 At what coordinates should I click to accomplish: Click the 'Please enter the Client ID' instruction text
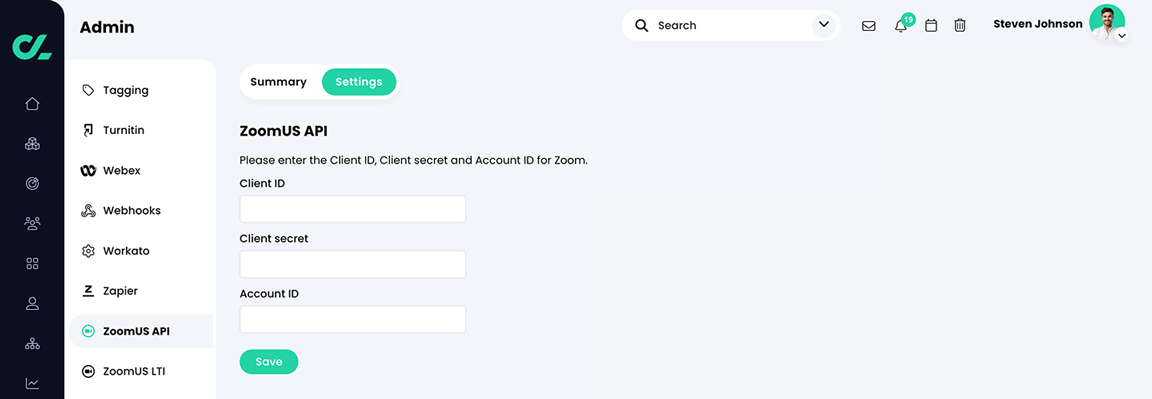tap(414, 160)
